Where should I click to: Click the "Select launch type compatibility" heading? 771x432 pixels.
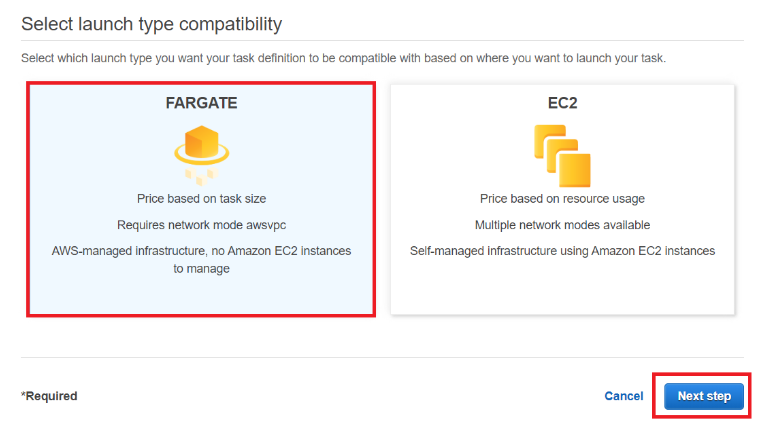(x=151, y=23)
